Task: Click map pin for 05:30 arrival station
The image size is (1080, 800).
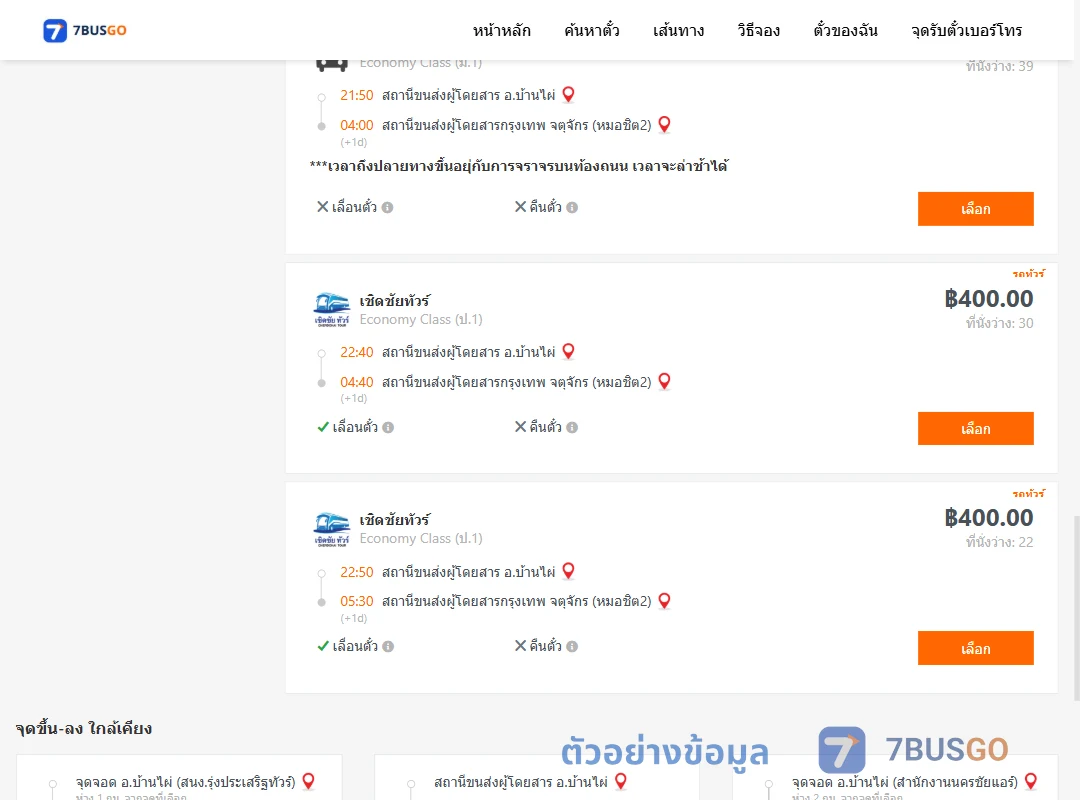Action: point(665,601)
